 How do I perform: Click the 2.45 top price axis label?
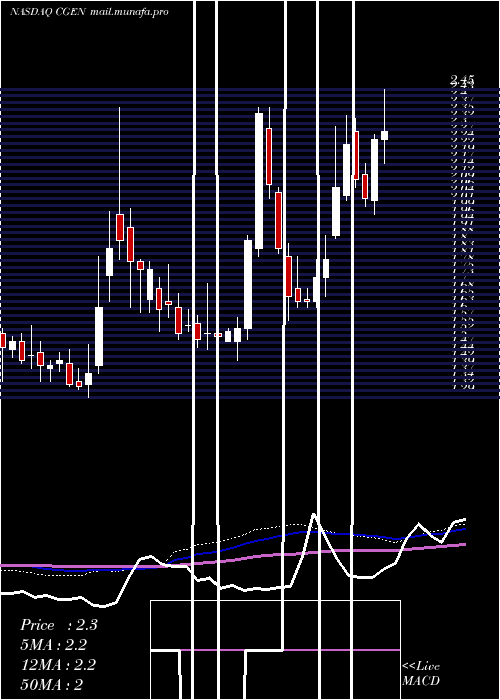tap(462, 79)
